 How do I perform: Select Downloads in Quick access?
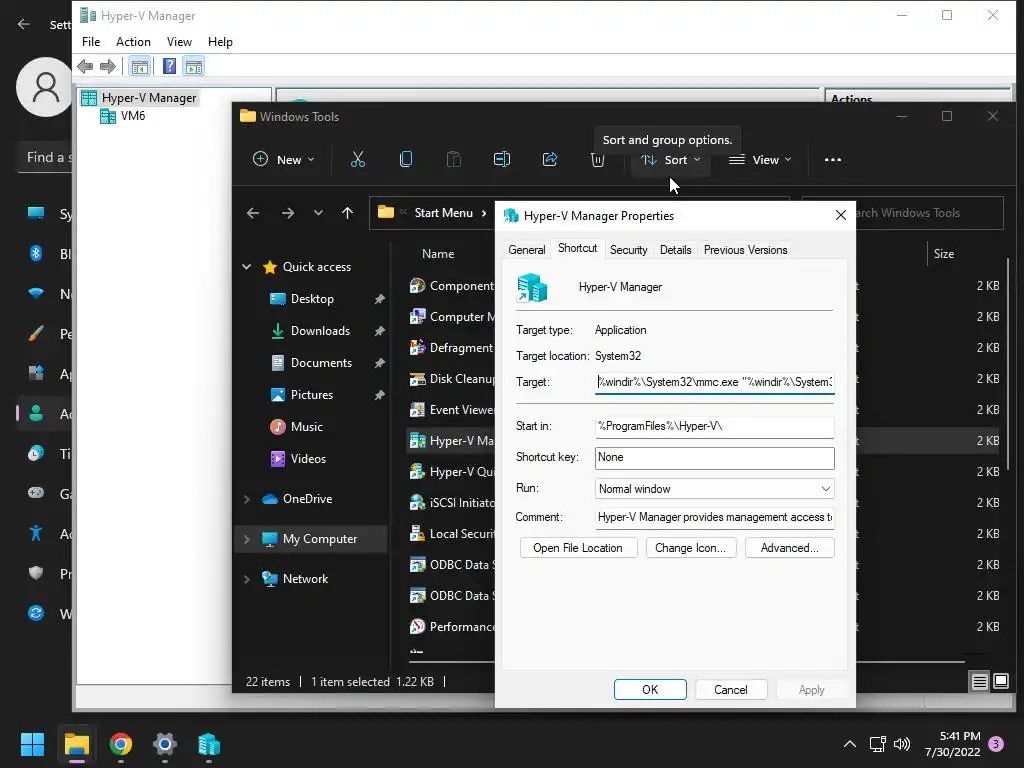320,331
